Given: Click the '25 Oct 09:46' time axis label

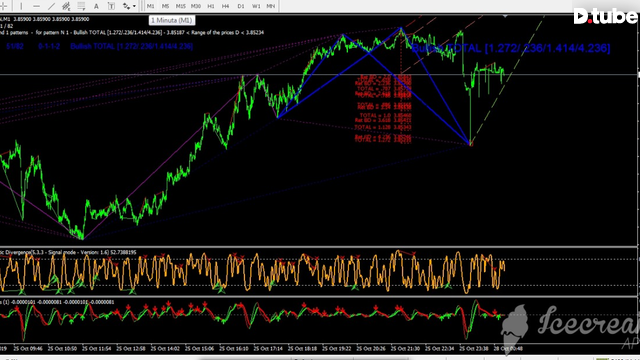Looking at the screenshot, I should coord(28,349).
